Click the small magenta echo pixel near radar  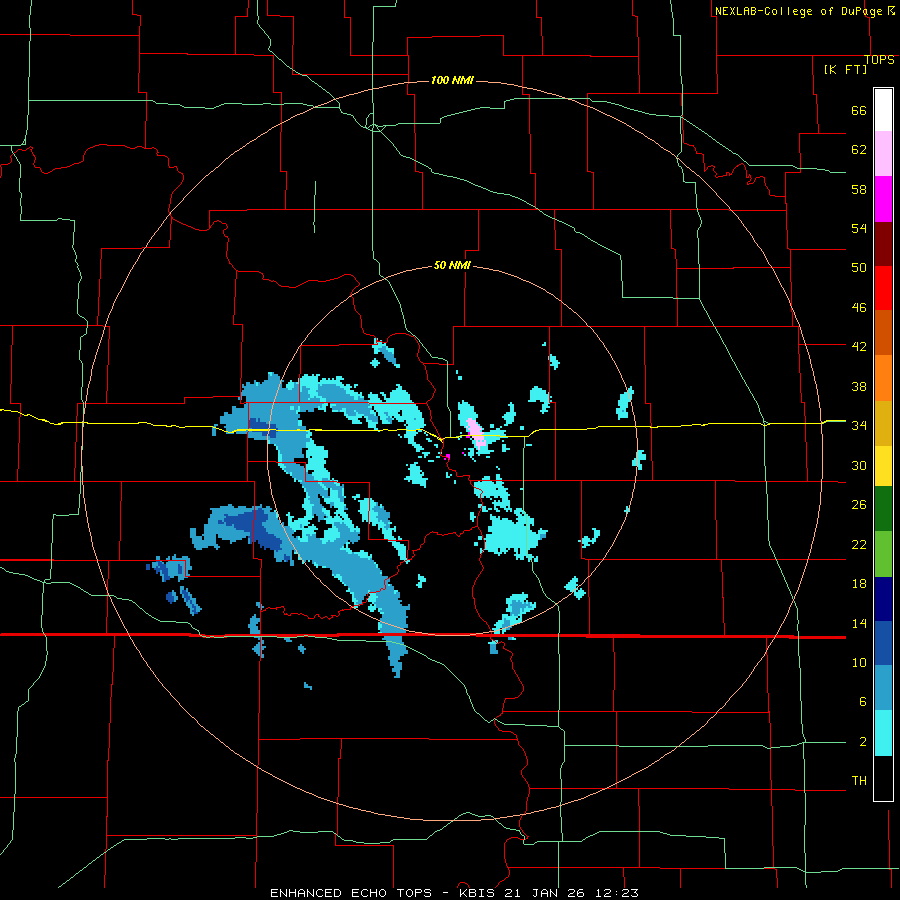click(x=448, y=457)
